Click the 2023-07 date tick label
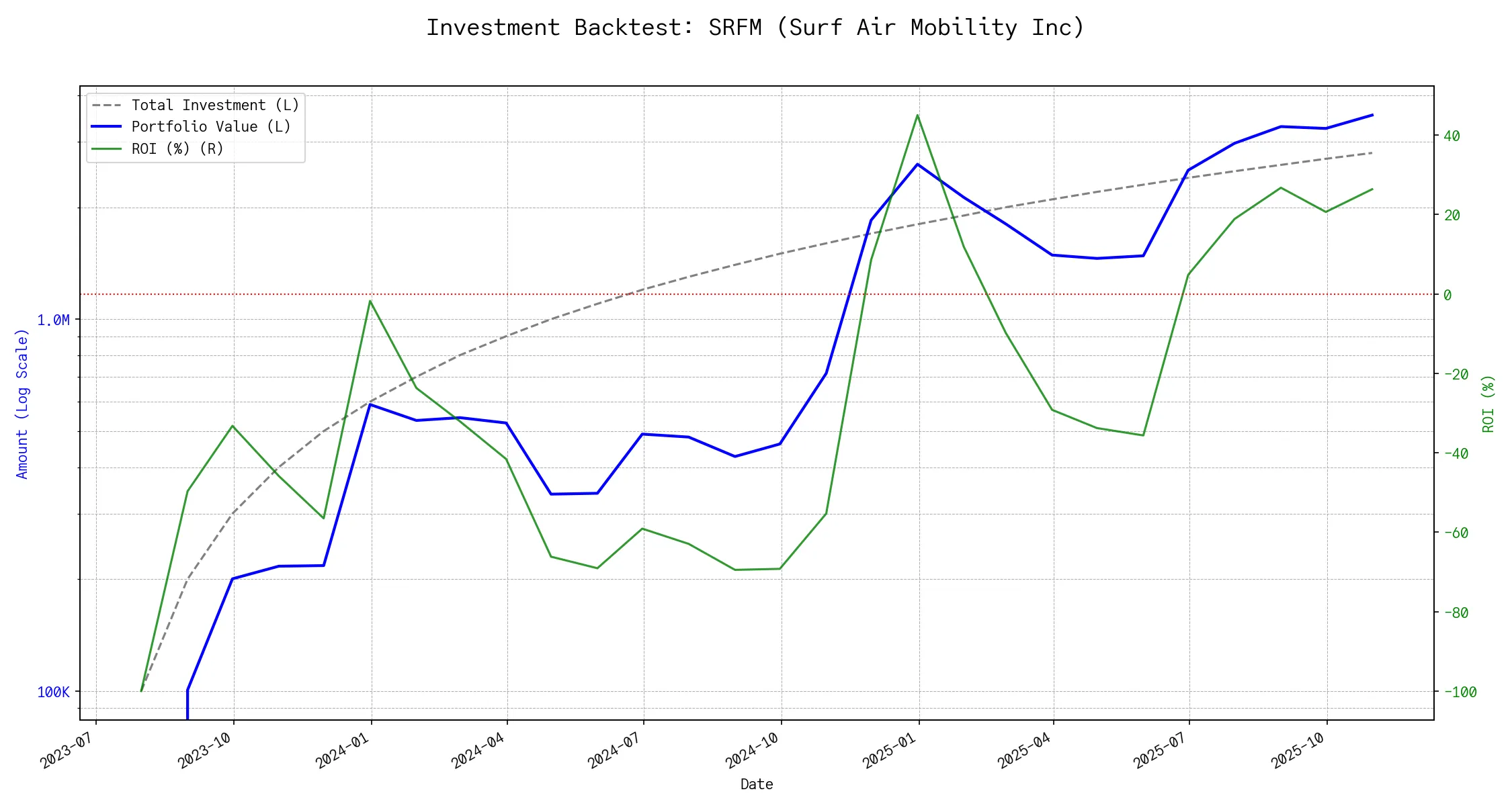This screenshot has width=1512, height=806. pos(66,750)
